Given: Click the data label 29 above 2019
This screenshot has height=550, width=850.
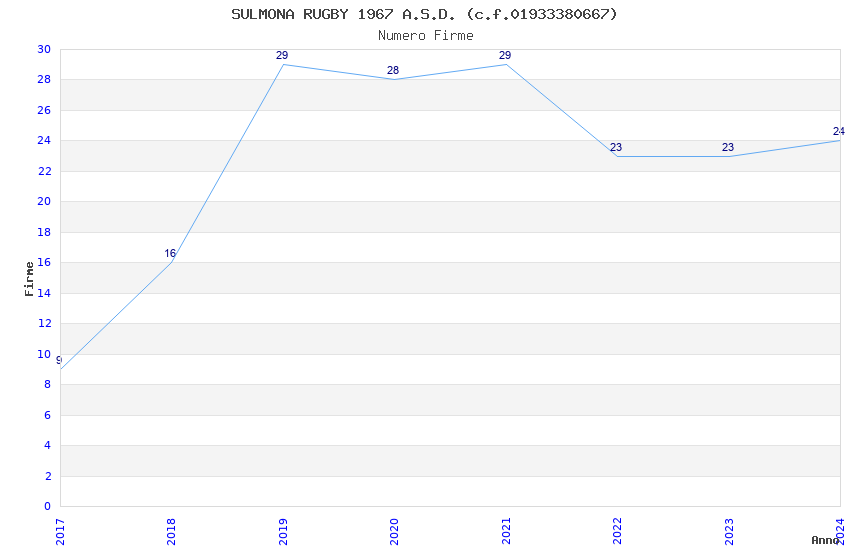Looking at the screenshot, I should coord(282,55).
